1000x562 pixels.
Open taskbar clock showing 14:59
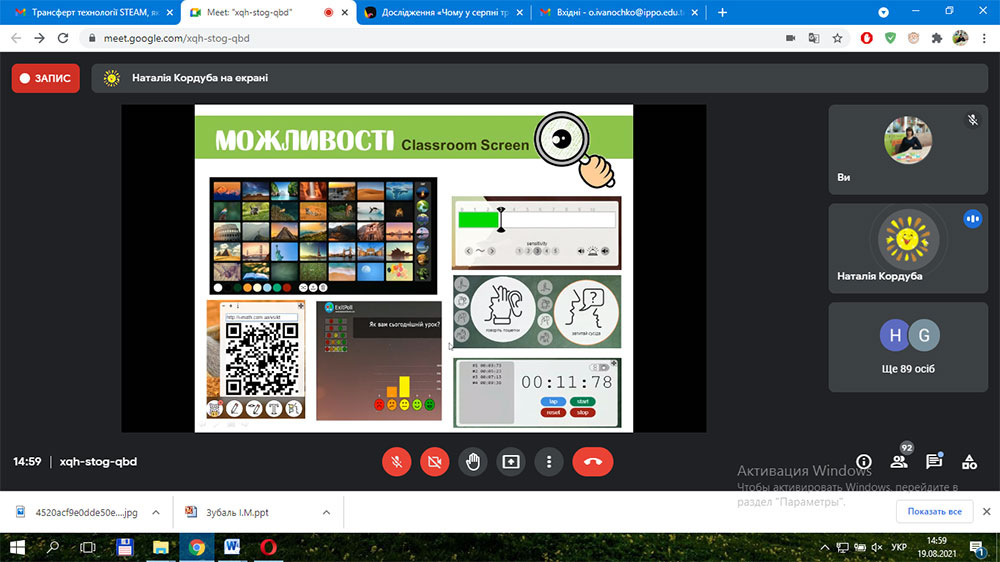[x=937, y=547]
